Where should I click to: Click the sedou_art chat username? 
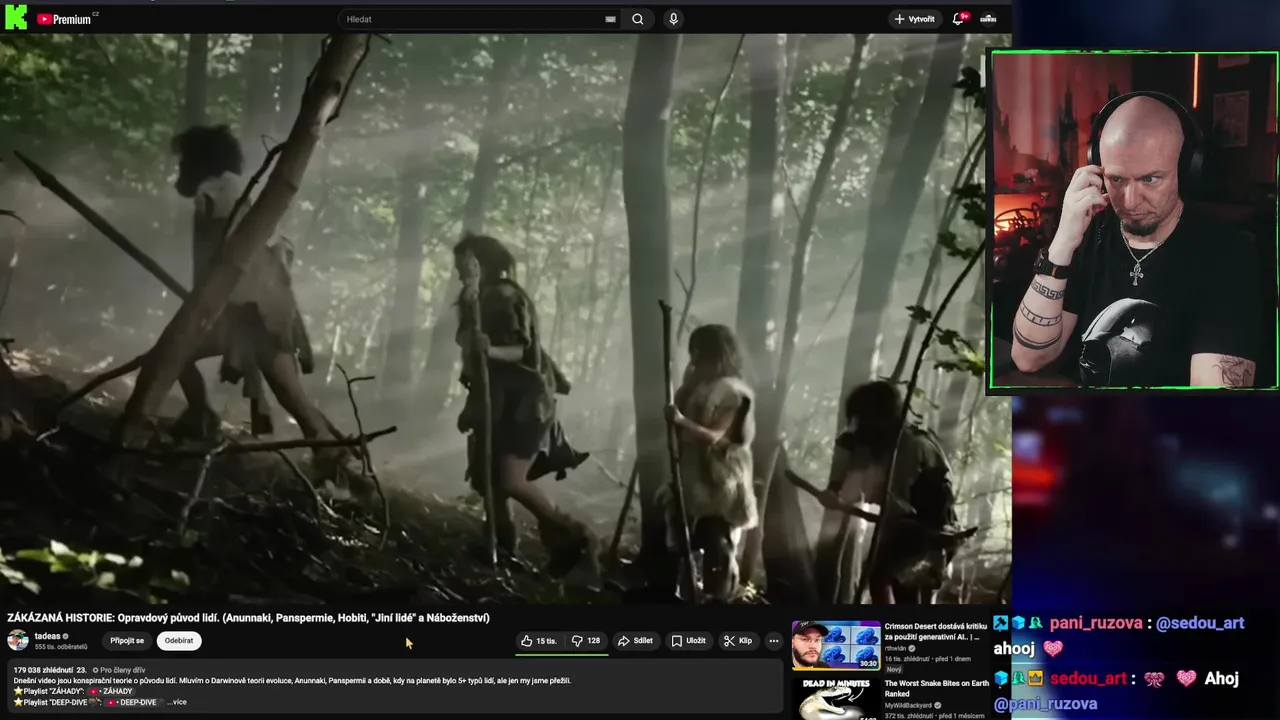point(1088,678)
